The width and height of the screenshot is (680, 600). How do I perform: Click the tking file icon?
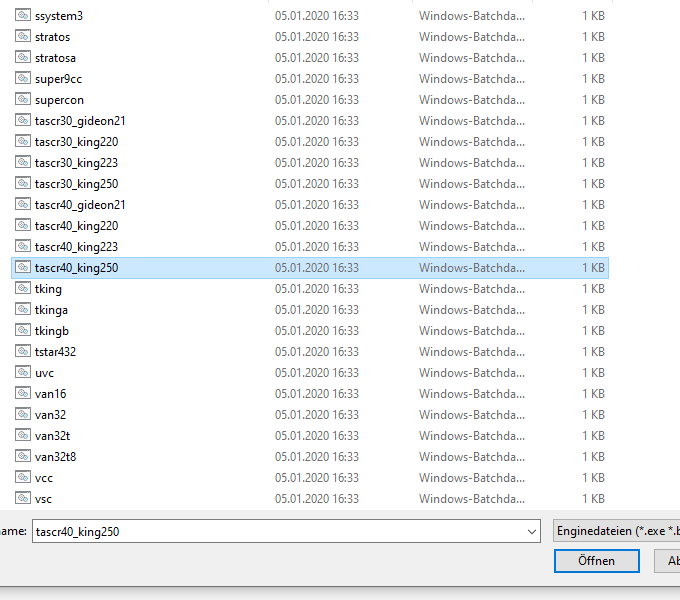coord(23,288)
